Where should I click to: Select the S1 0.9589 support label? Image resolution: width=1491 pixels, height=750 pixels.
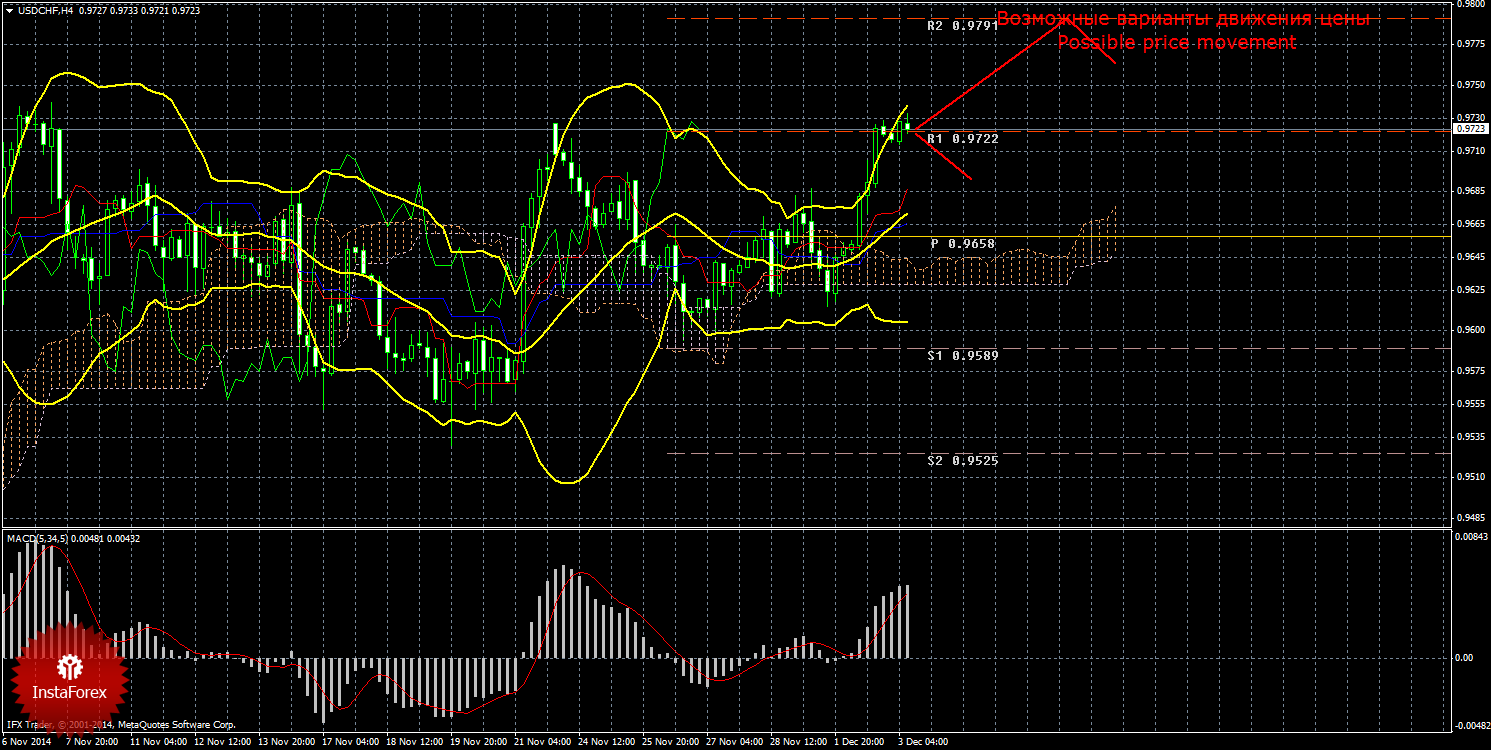click(962, 355)
